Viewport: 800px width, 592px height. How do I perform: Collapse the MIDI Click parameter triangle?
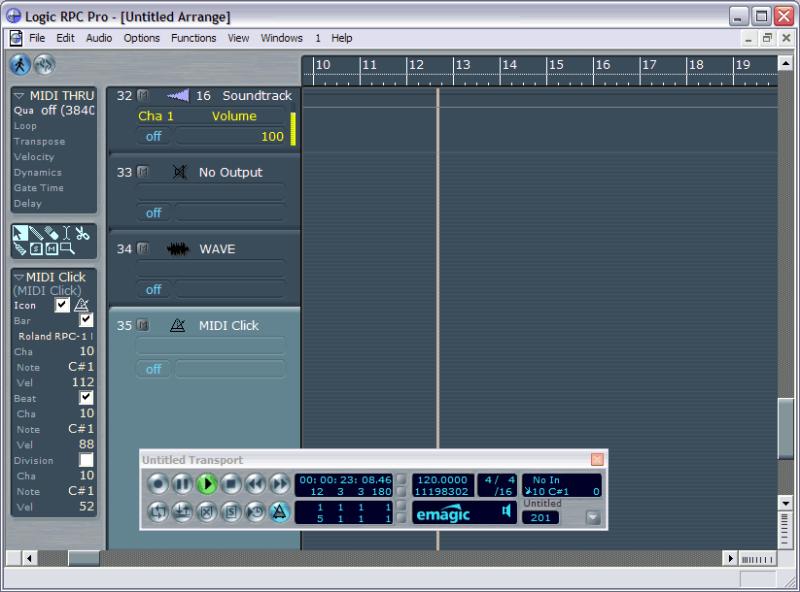(x=19, y=277)
